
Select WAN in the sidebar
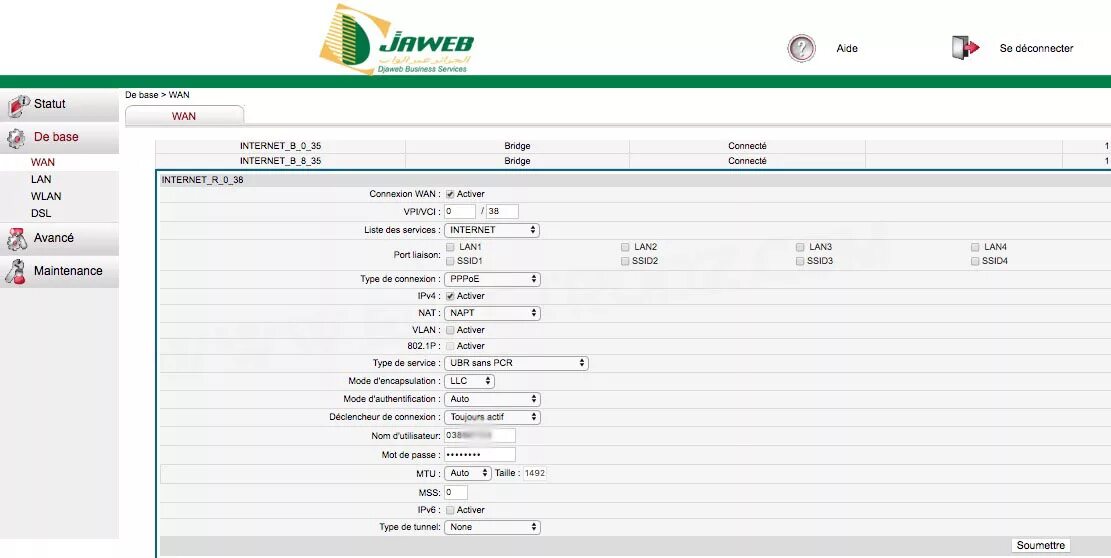pyautogui.click(x=43, y=162)
